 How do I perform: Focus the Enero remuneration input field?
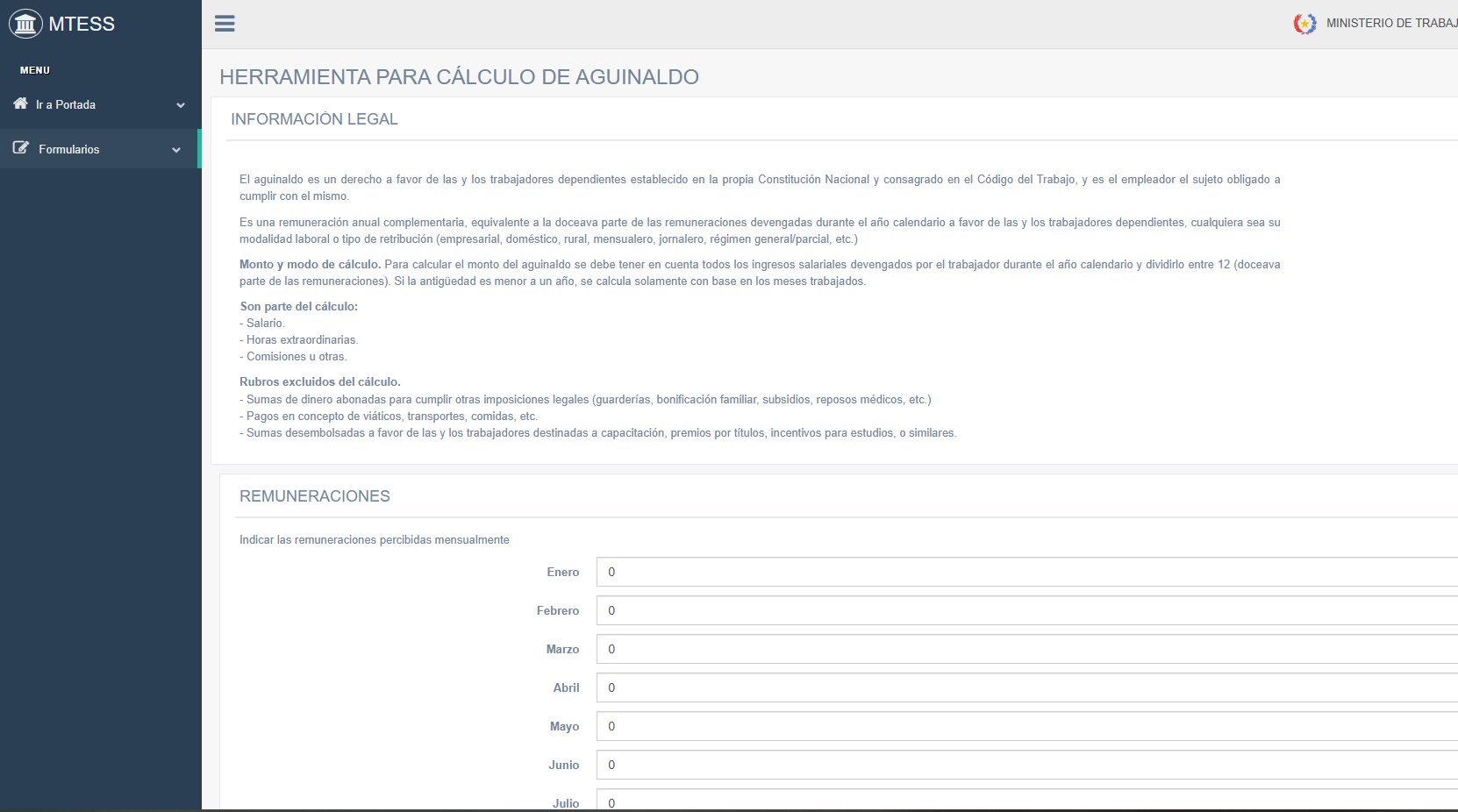1026,572
